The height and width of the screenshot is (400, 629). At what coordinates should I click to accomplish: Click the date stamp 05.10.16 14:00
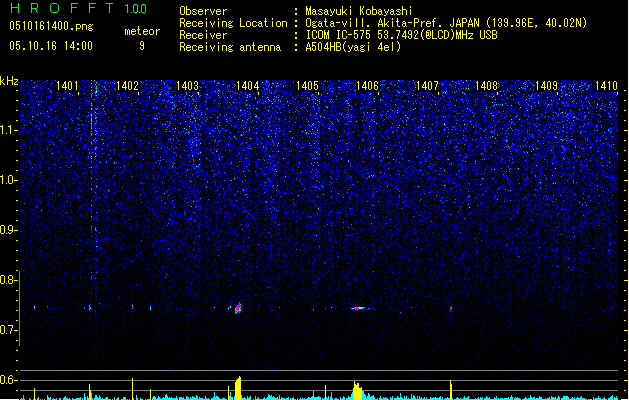[x=51, y=46]
